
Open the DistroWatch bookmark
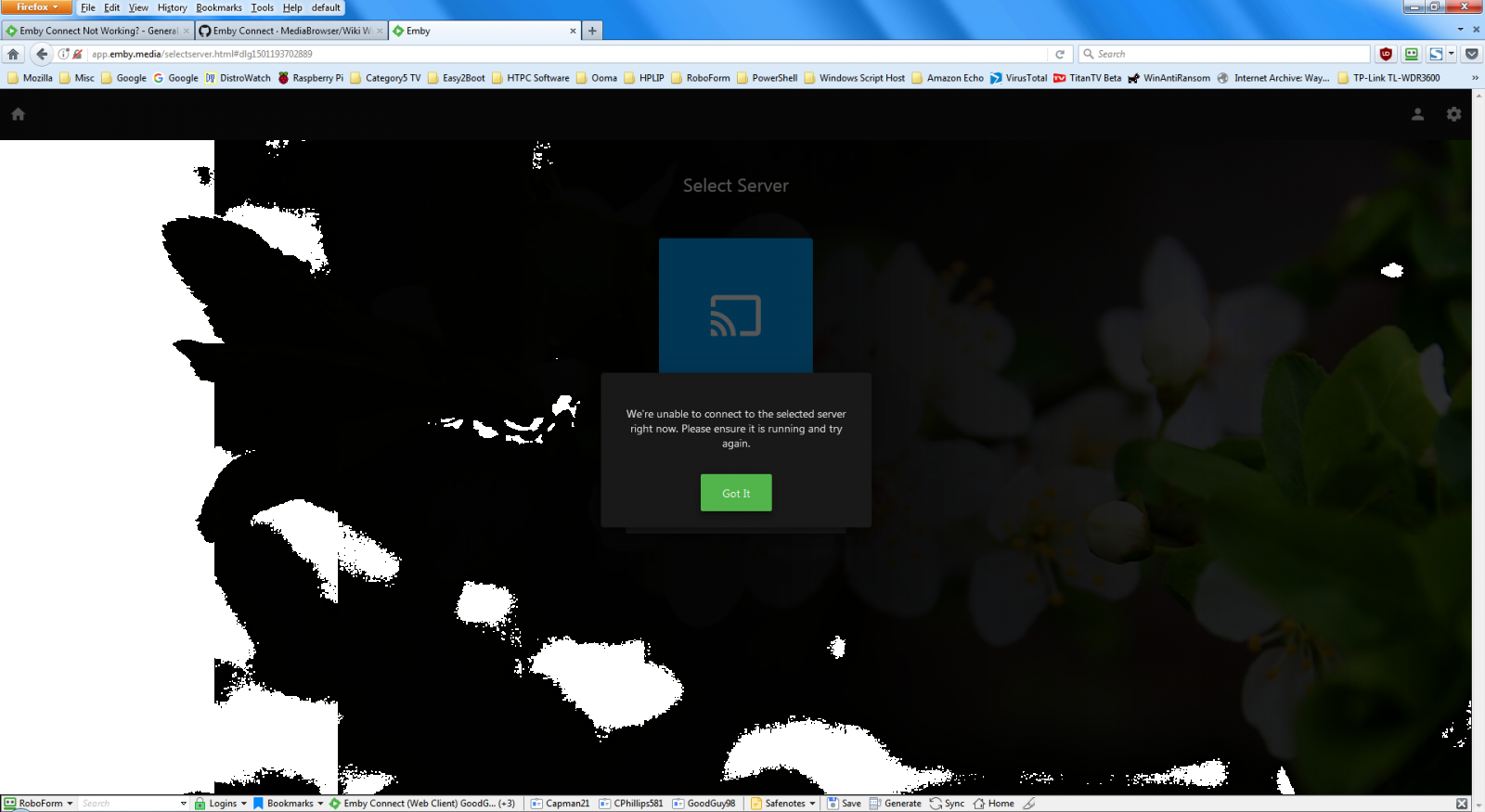click(238, 78)
